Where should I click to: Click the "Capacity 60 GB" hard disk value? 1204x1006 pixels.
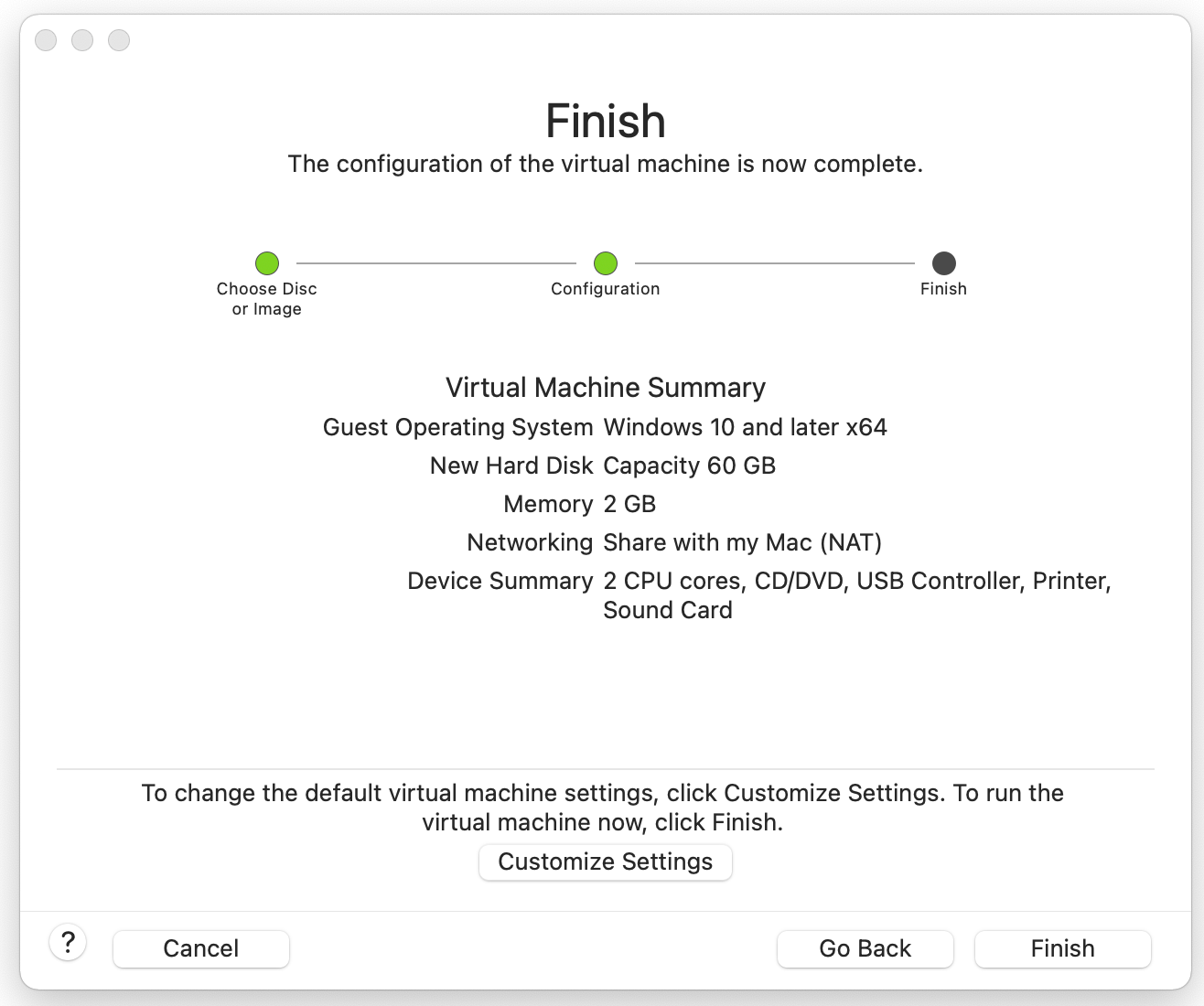(x=690, y=466)
